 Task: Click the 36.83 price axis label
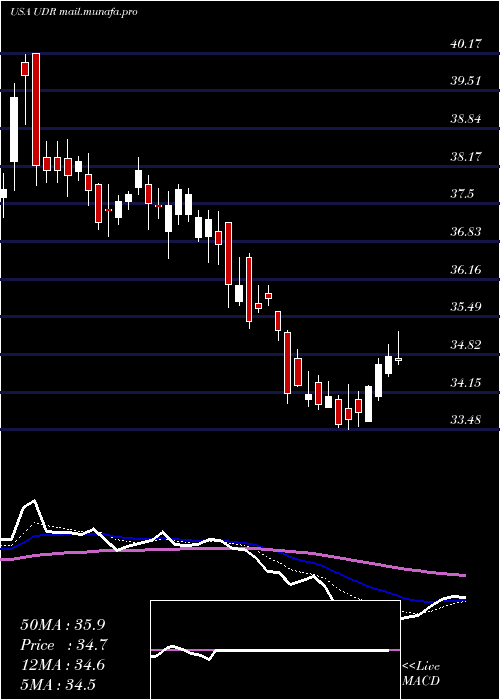pyautogui.click(x=465, y=232)
